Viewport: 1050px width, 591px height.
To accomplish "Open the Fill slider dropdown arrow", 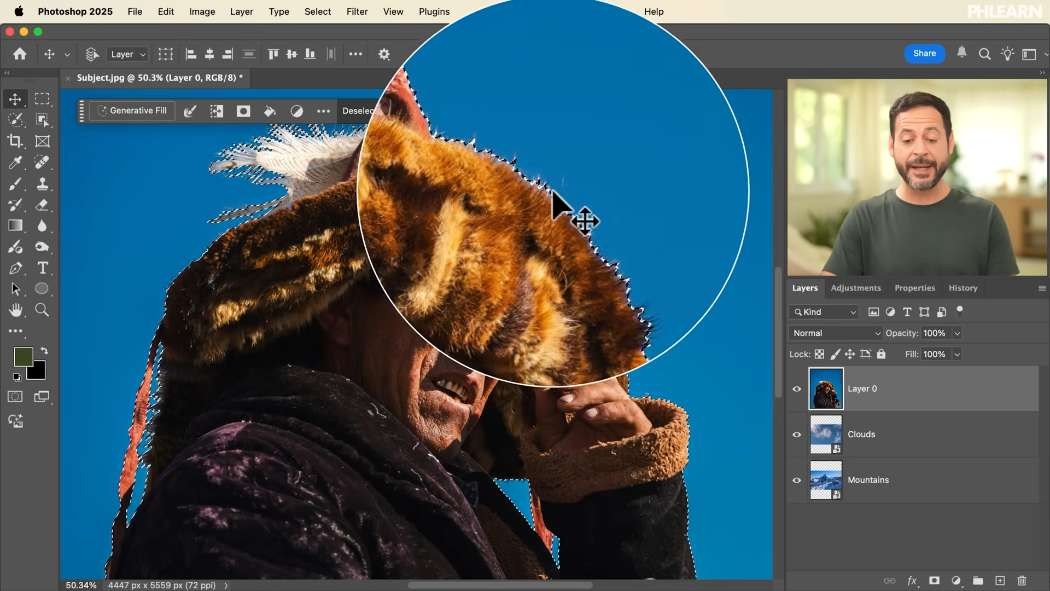I will click(x=957, y=354).
